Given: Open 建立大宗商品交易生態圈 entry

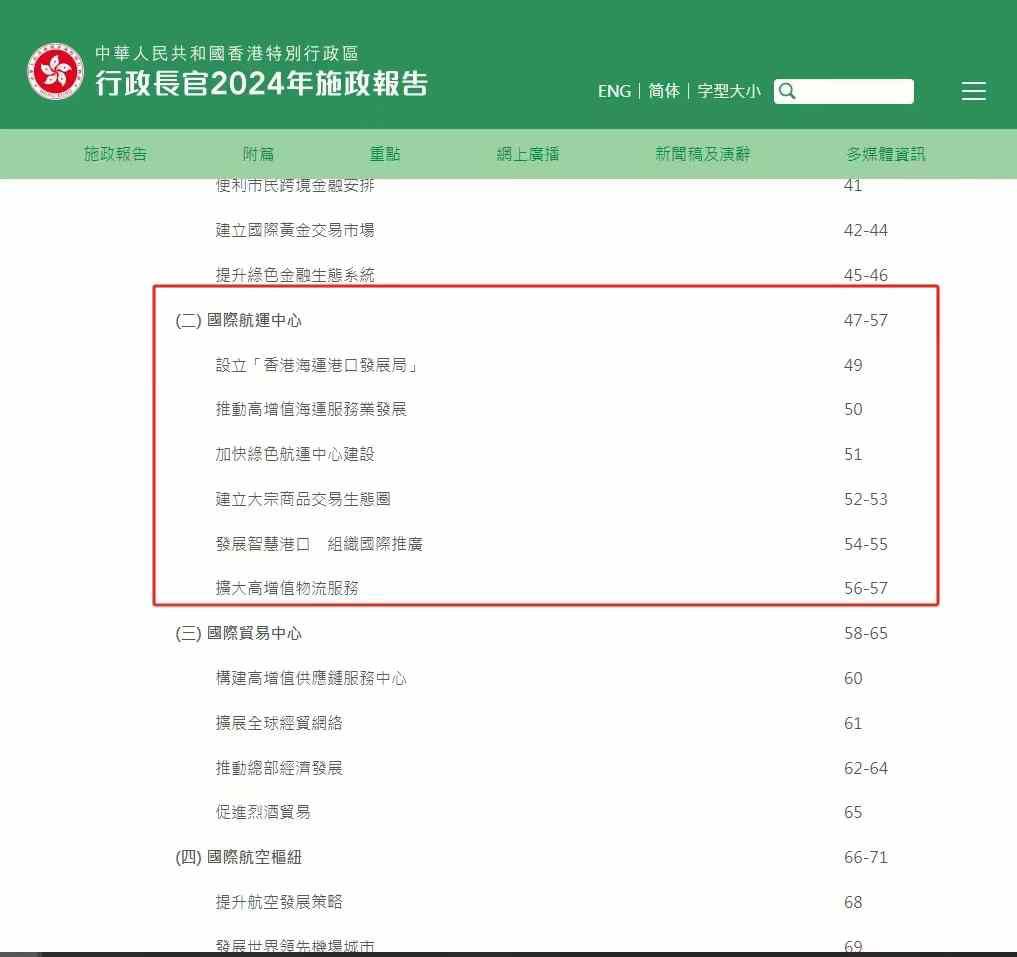Looking at the screenshot, I should point(296,499).
